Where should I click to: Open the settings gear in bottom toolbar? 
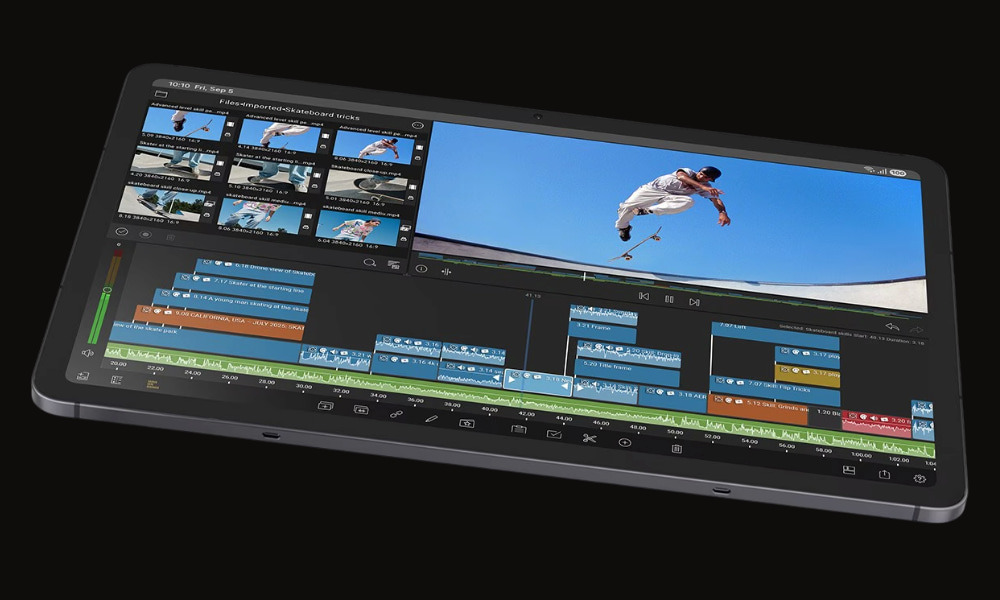[x=920, y=479]
